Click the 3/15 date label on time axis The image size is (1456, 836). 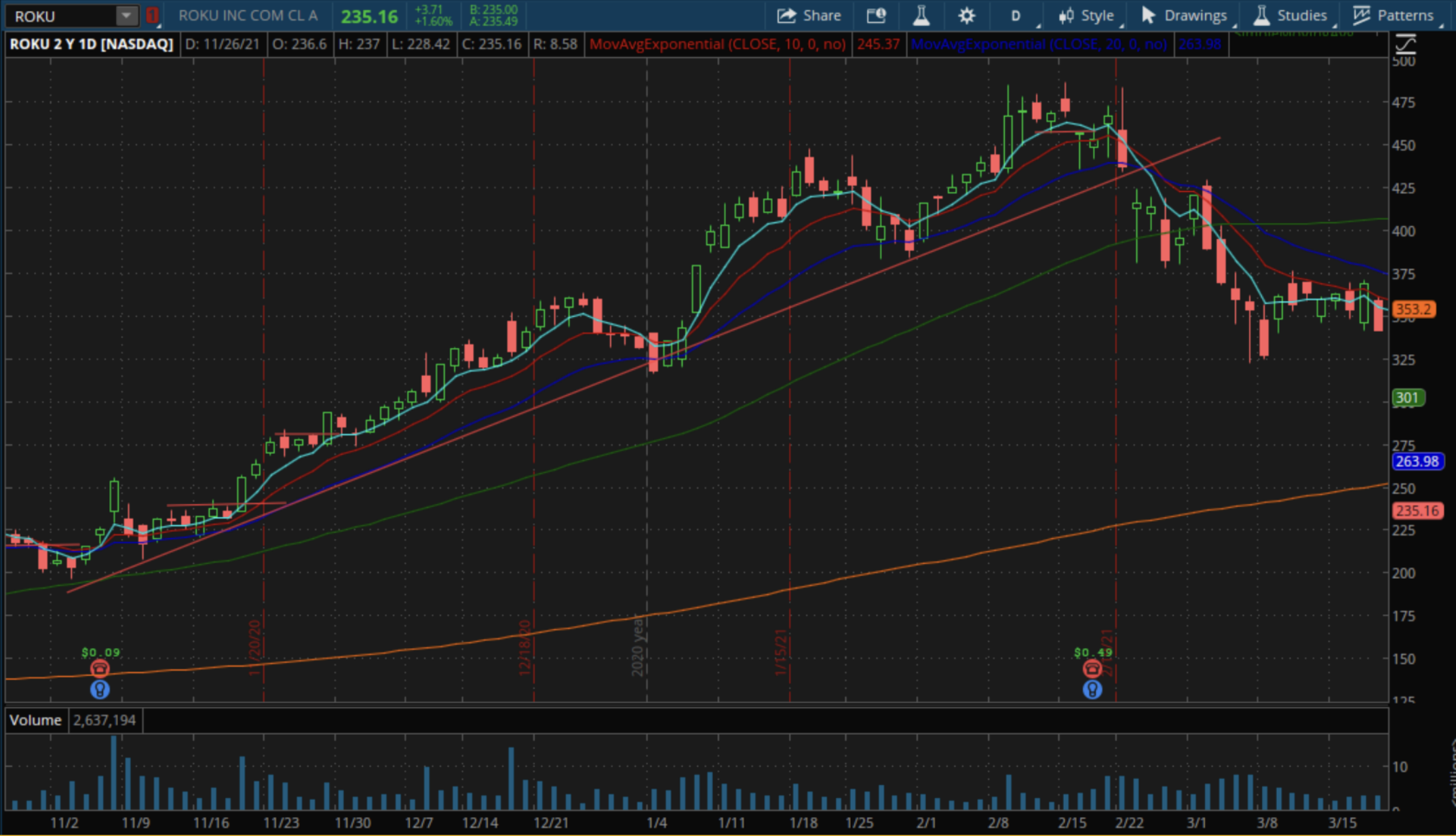tap(1342, 822)
